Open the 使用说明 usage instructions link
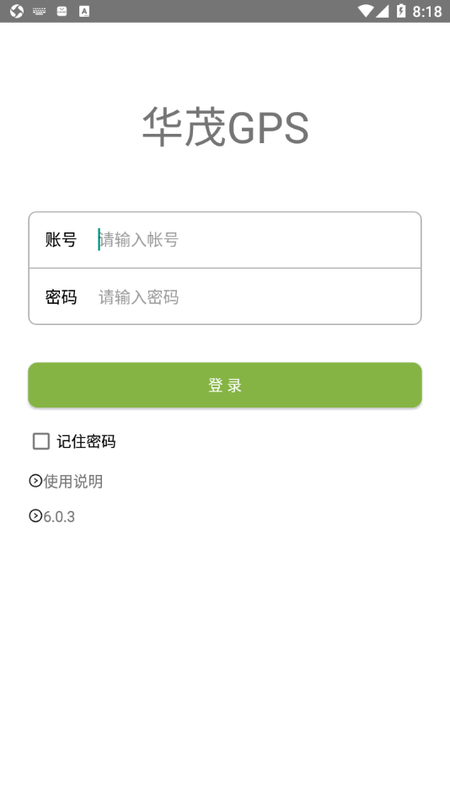Screen dimensions: 450x800 click(73, 481)
